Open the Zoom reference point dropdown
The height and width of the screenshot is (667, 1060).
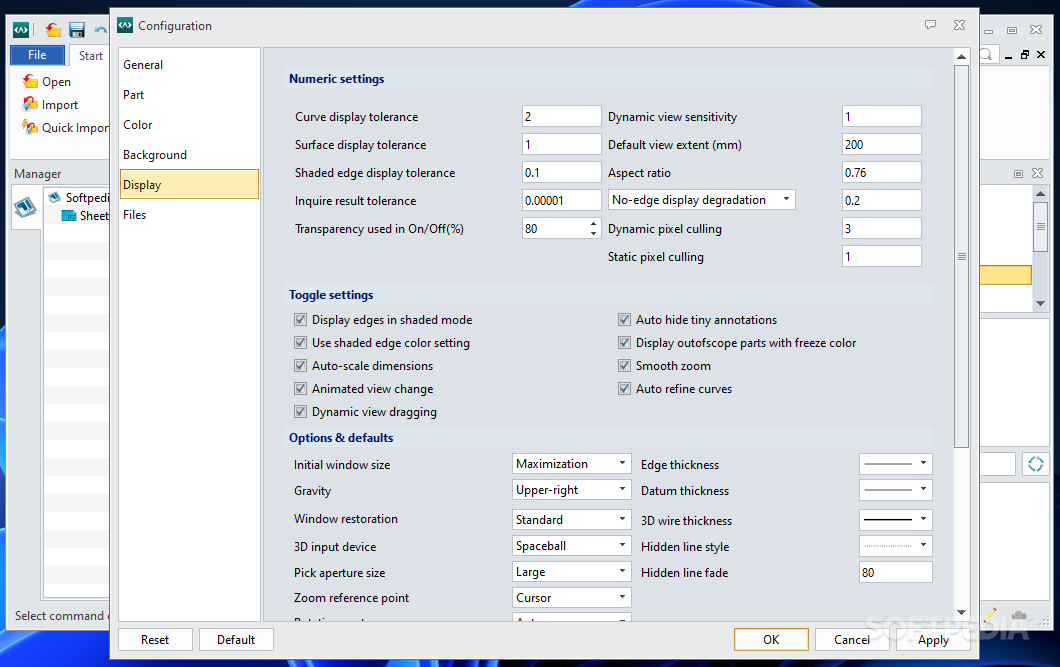tap(572, 597)
